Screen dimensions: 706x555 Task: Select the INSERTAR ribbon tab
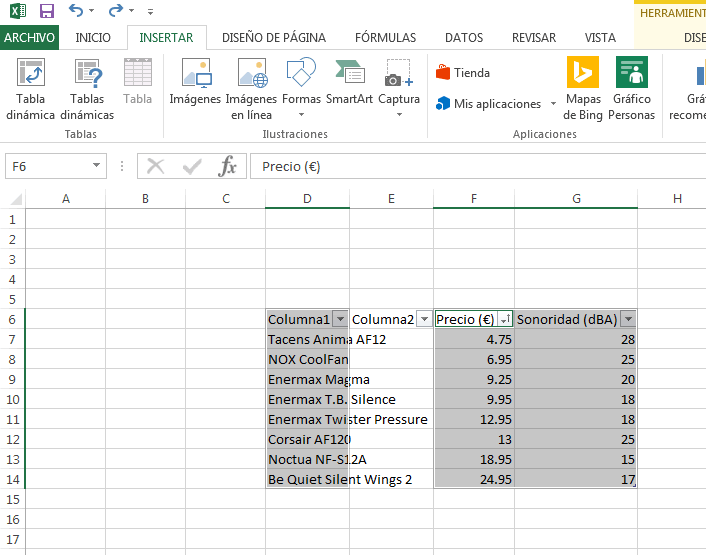click(166, 37)
